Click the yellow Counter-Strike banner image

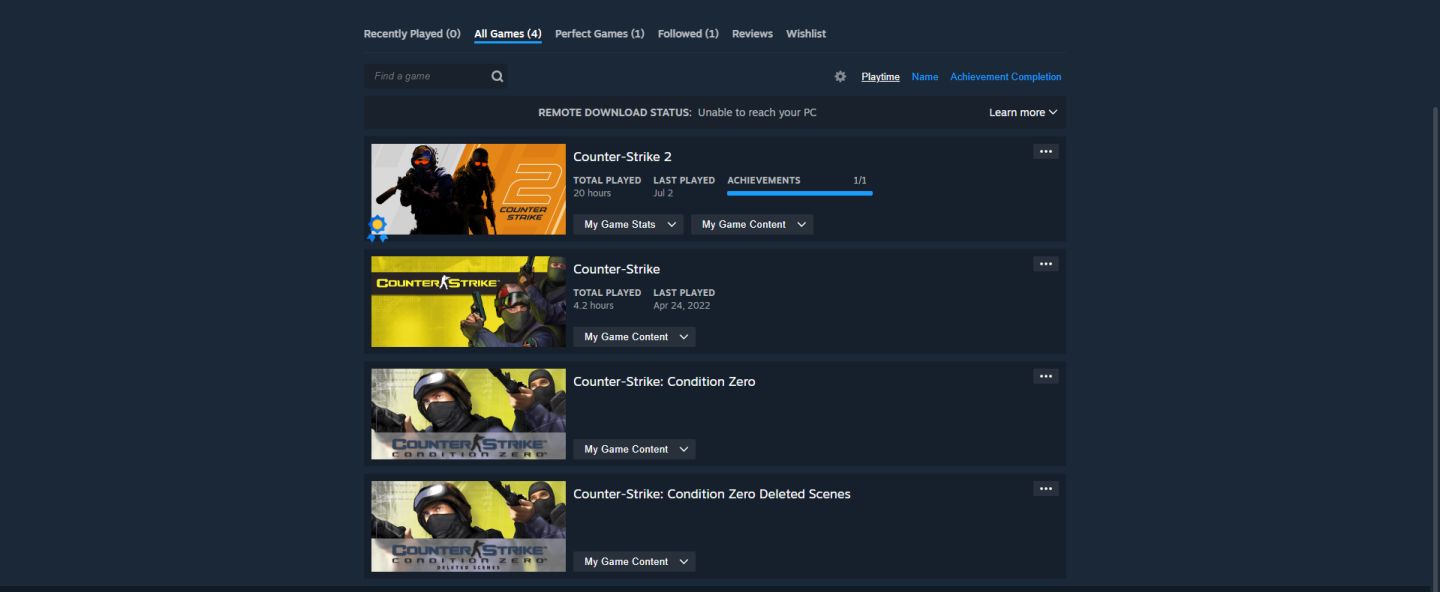point(468,302)
